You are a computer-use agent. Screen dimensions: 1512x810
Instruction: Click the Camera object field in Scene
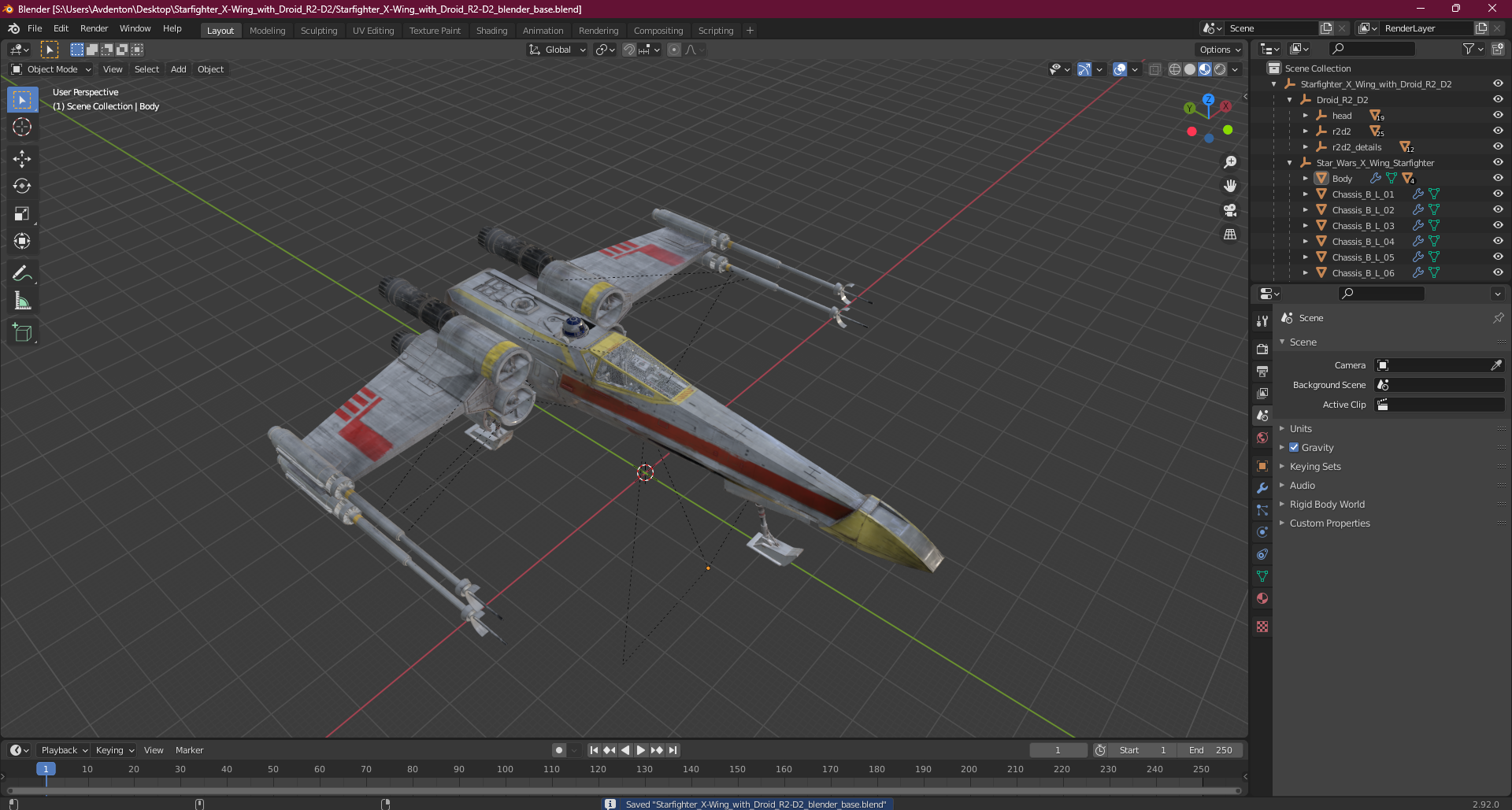[x=1440, y=365]
